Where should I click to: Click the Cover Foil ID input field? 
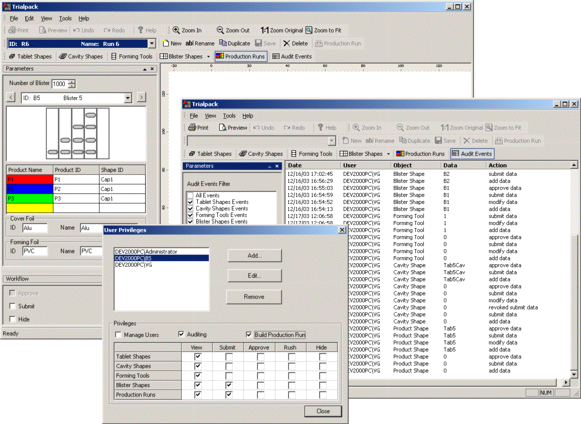tap(35, 228)
